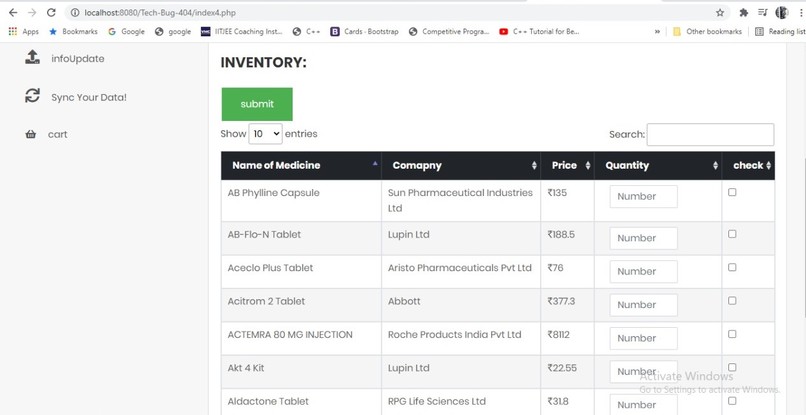Click quantity field for Aldactone Tablet
Image resolution: width=806 pixels, height=415 pixels.
coord(644,405)
